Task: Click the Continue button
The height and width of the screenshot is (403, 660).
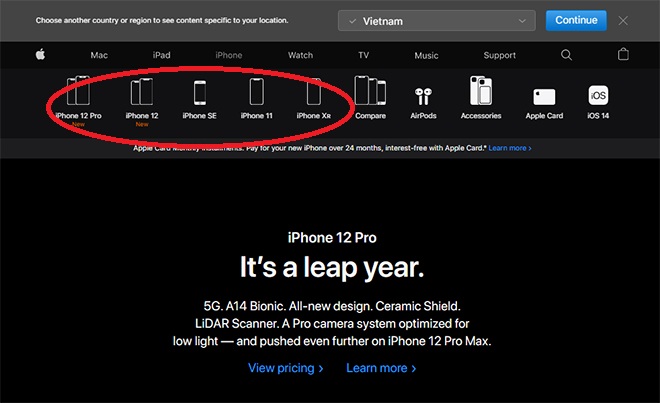Action: click(576, 20)
